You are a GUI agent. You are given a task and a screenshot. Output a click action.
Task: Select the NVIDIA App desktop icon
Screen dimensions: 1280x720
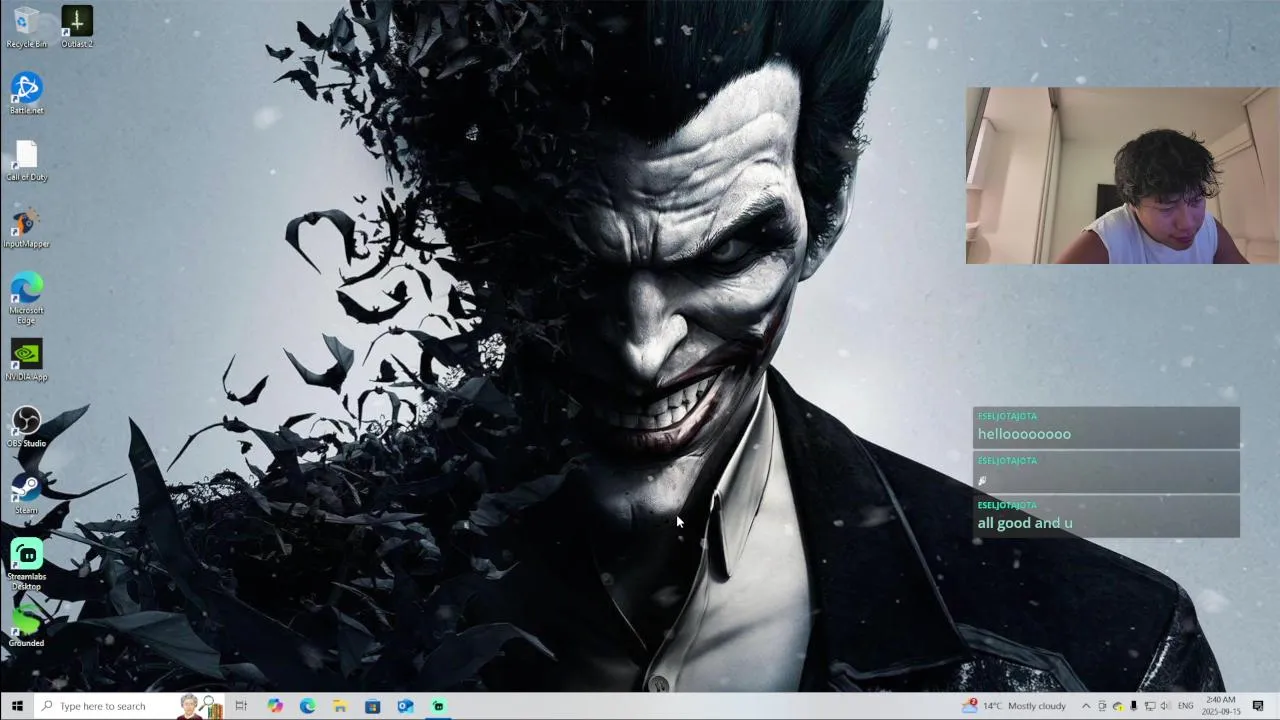point(26,360)
